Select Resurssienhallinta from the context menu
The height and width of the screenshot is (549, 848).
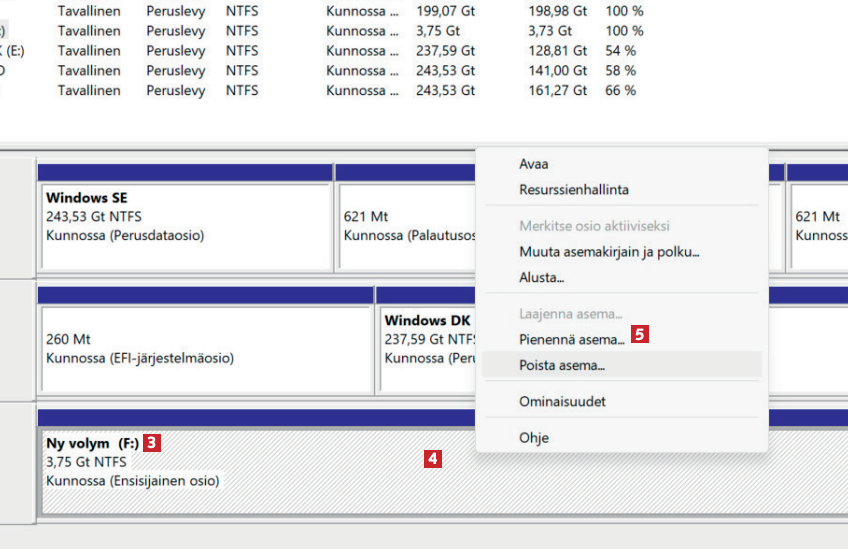573,190
